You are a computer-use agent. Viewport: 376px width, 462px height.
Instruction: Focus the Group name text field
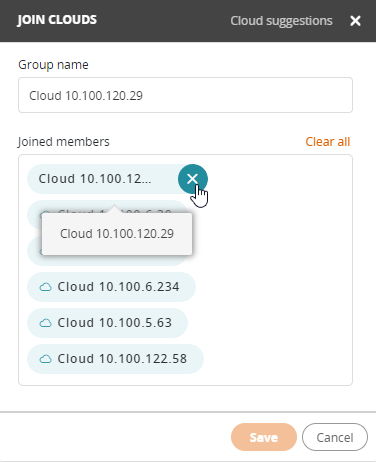pyautogui.click(x=185, y=95)
